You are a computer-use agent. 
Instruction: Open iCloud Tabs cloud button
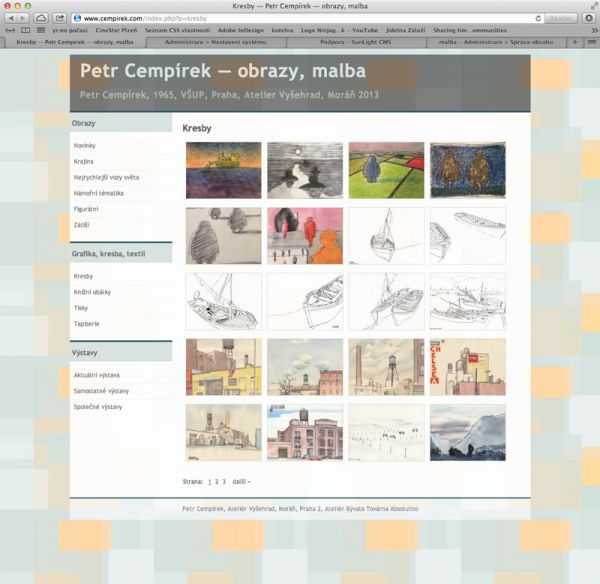coord(41,18)
